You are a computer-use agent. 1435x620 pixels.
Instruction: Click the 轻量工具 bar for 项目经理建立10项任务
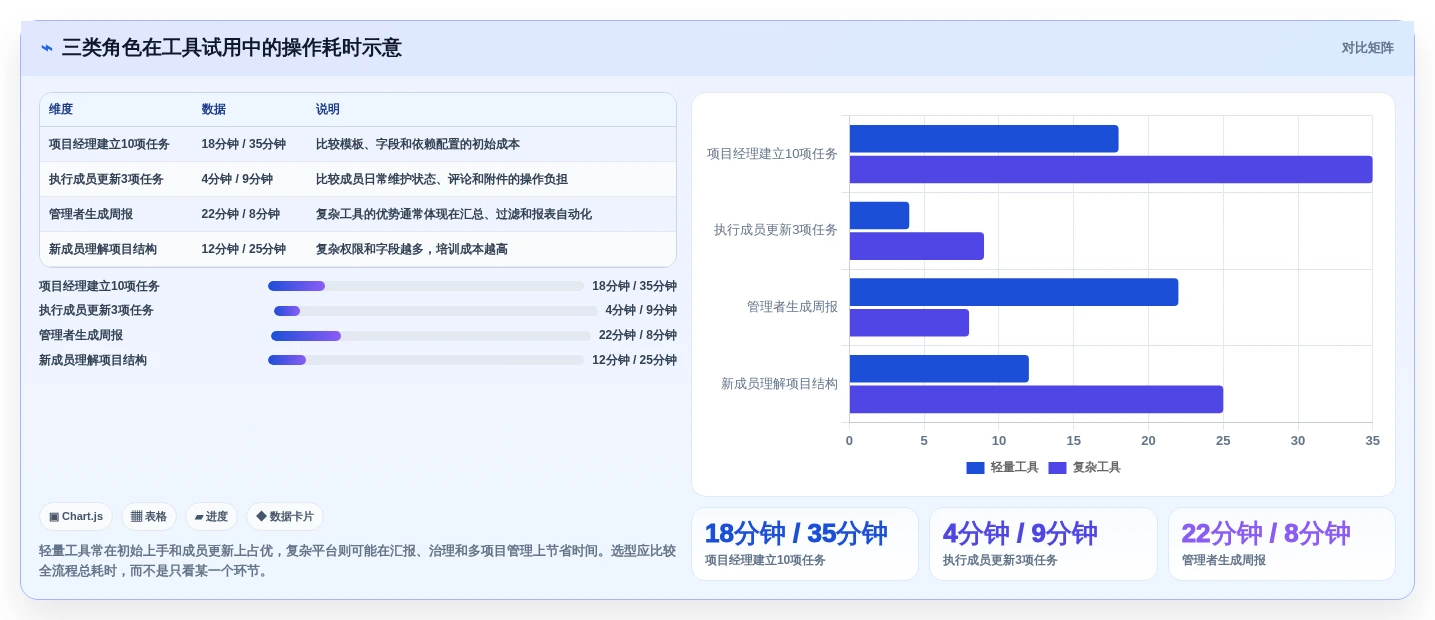pyautogui.click(x=984, y=139)
